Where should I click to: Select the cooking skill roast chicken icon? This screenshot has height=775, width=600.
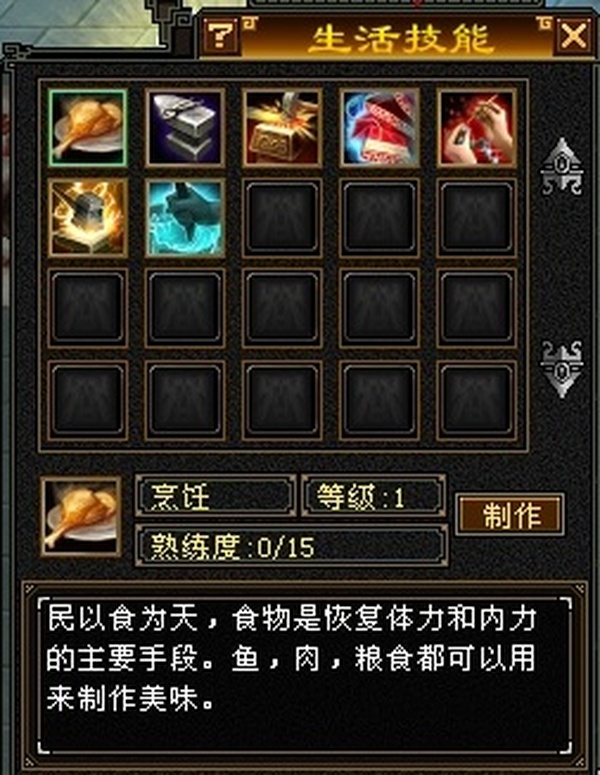[x=88, y=128]
